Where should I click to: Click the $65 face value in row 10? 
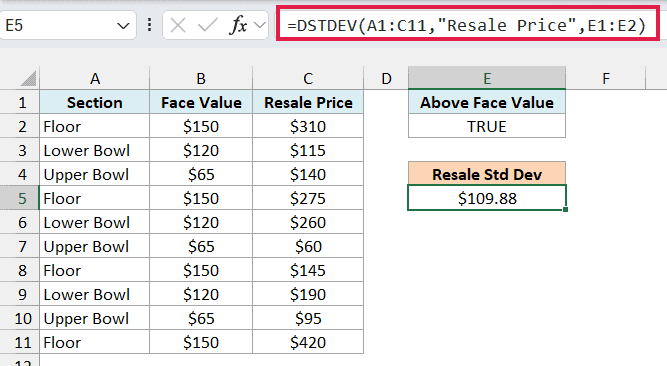(201, 318)
